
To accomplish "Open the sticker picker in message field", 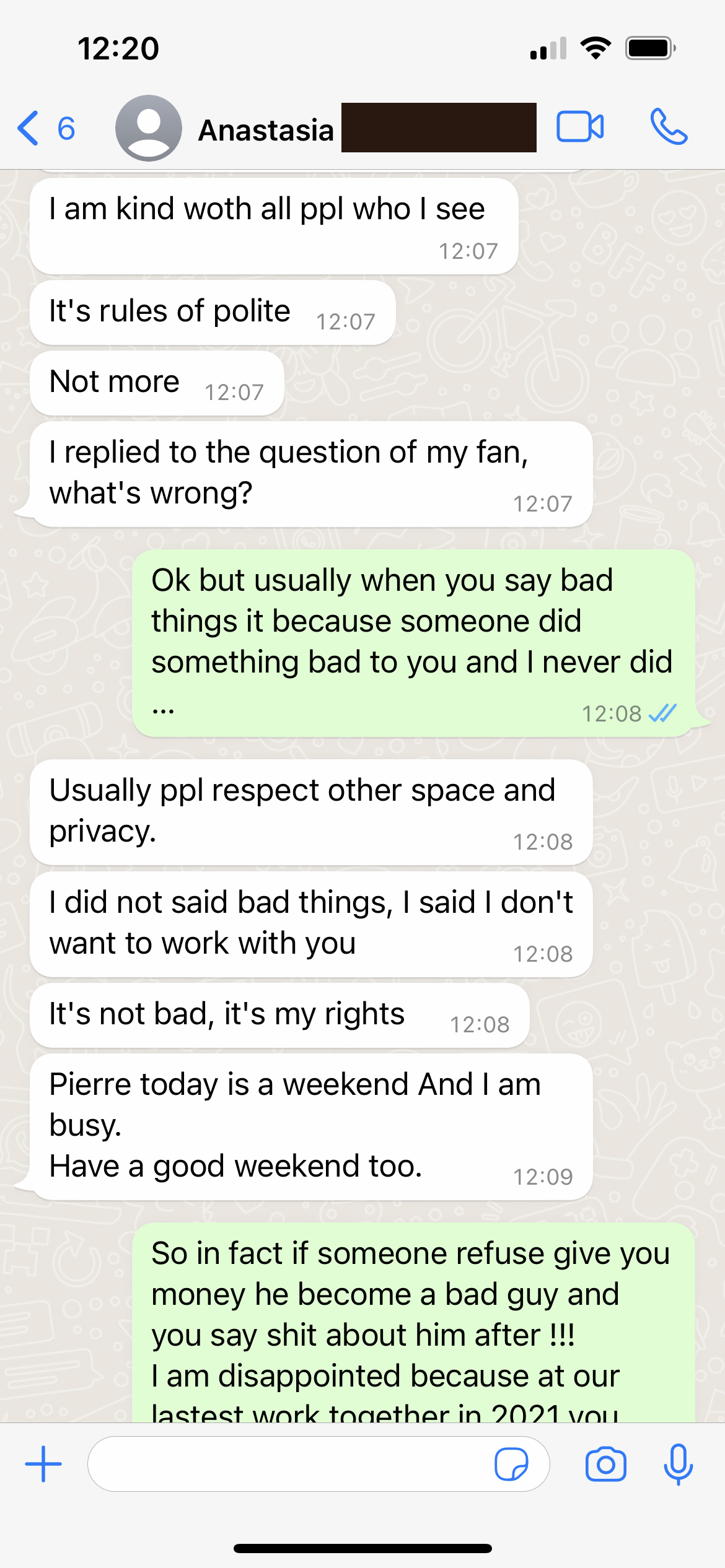I will 511,1464.
